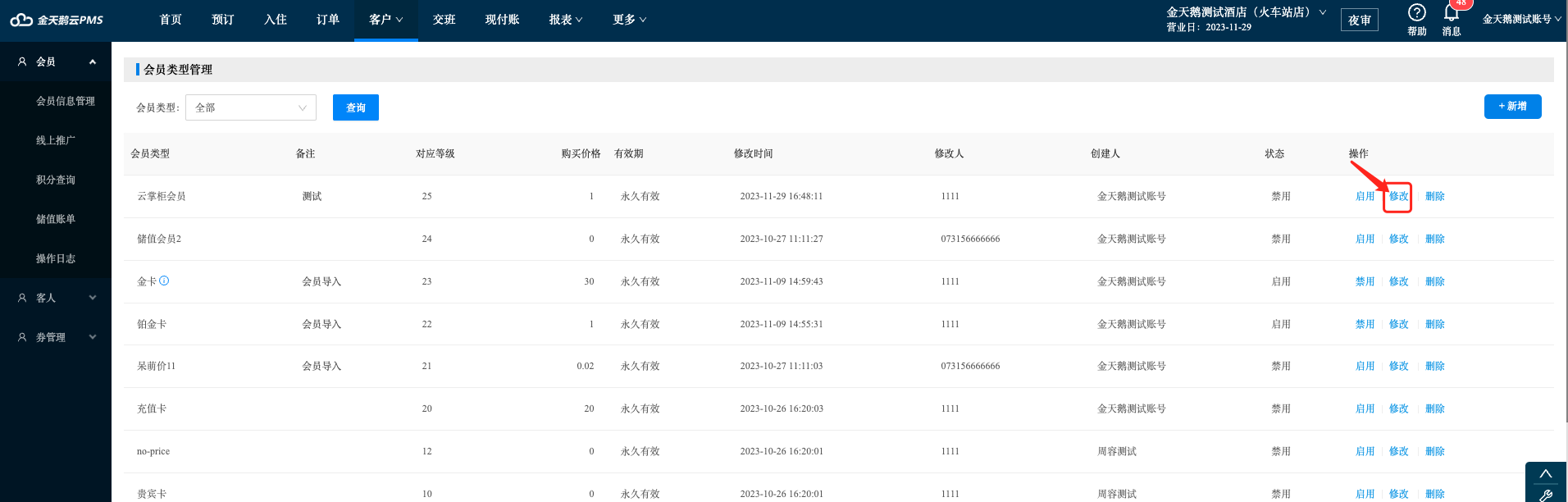Click the person icon beside 券管理
The height and width of the screenshot is (502, 1568).
[x=22, y=337]
